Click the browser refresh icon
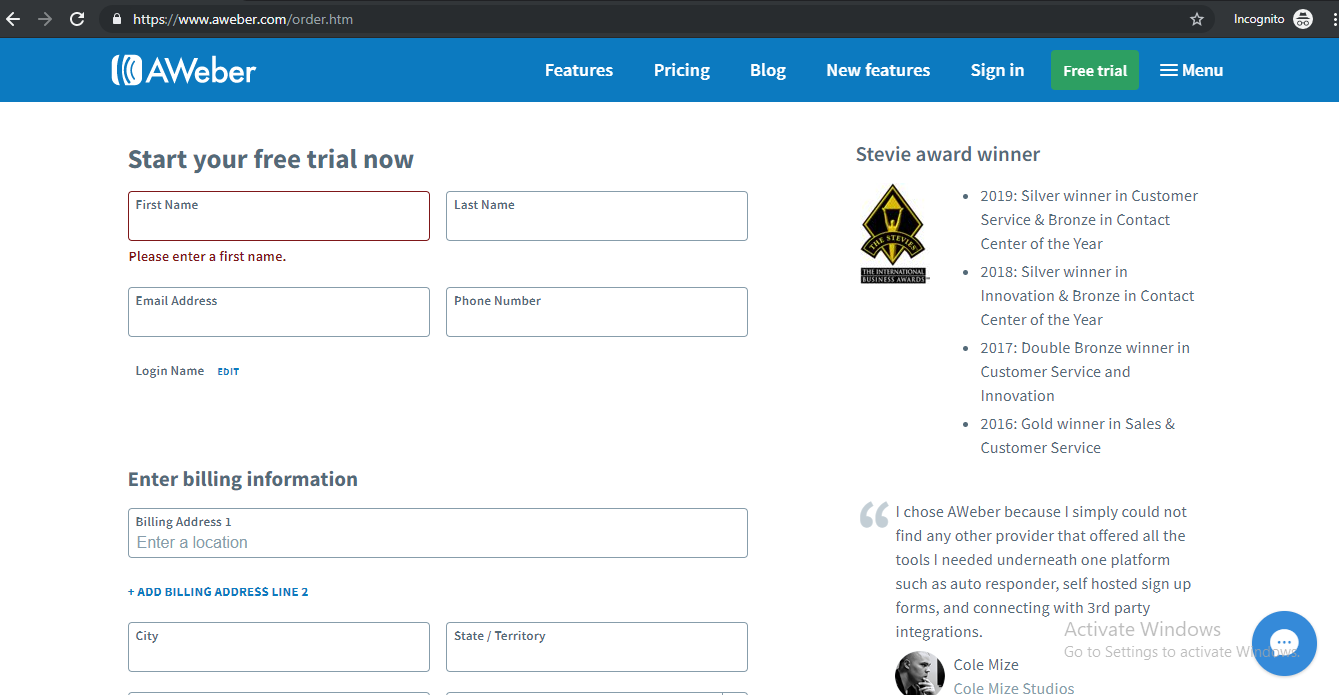The width and height of the screenshot is (1339, 695). pyautogui.click(x=77, y=18)
